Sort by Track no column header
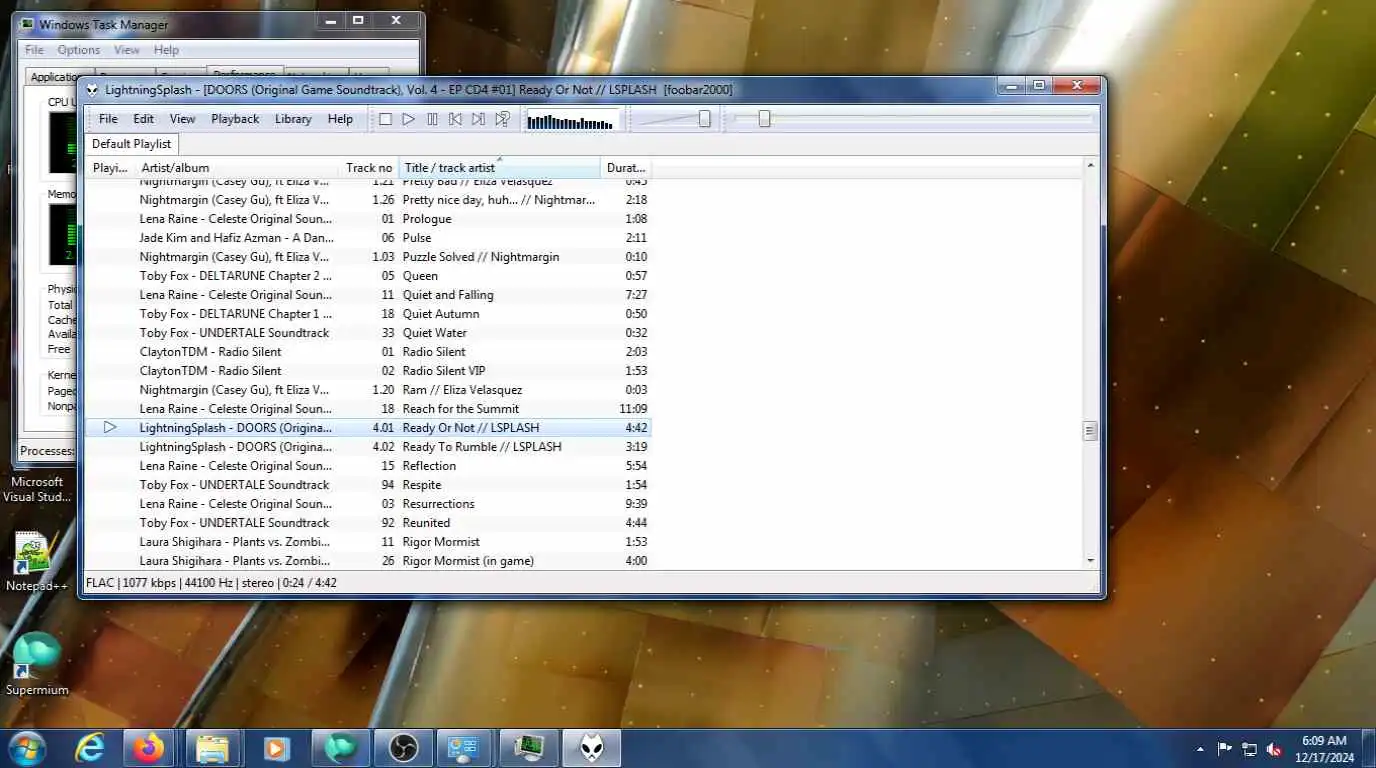Image resolution: width=1376 pixels, height=768 pixels. coord(369,168)
